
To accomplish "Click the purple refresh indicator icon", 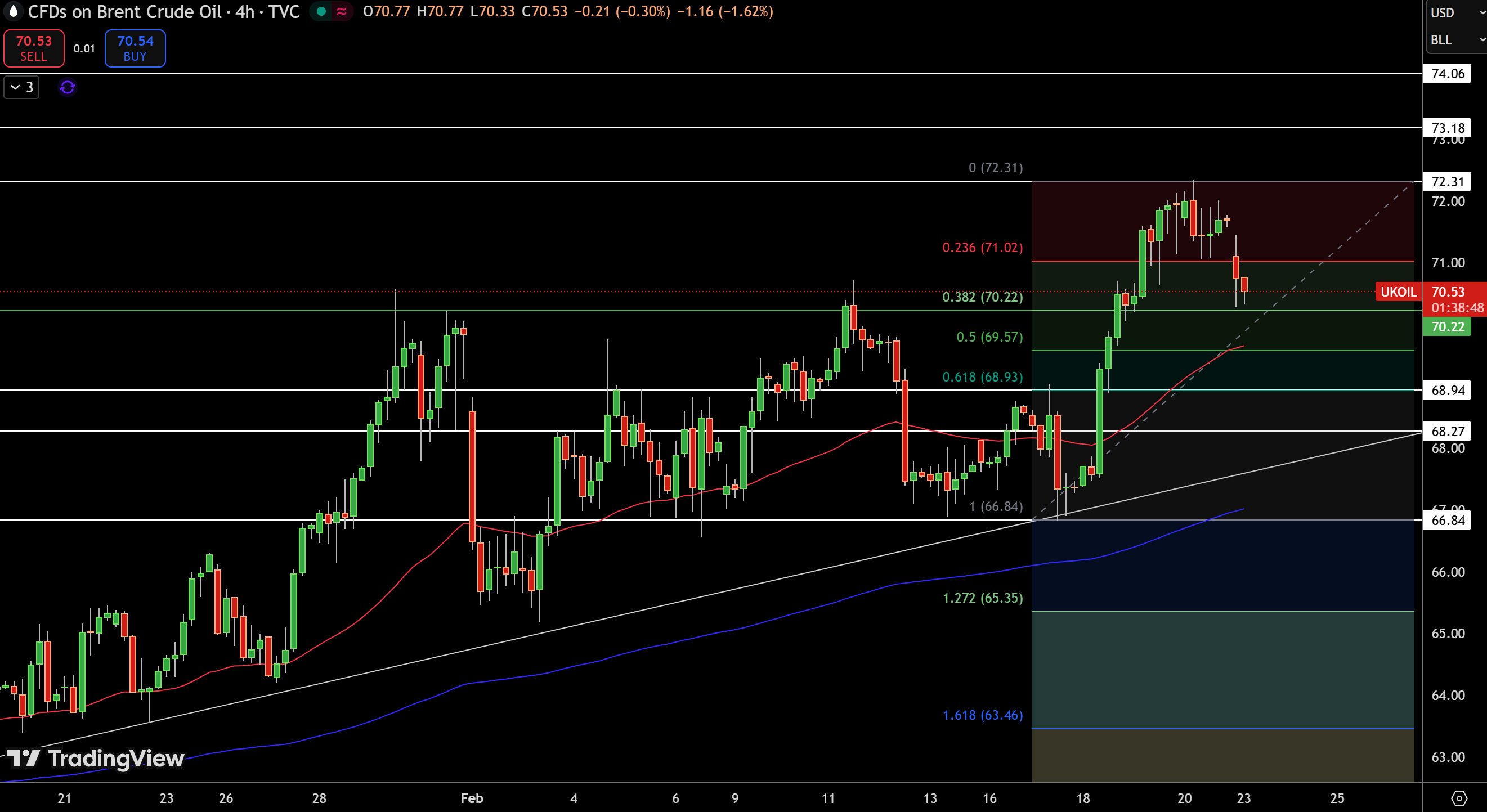I will coord(68,87).
